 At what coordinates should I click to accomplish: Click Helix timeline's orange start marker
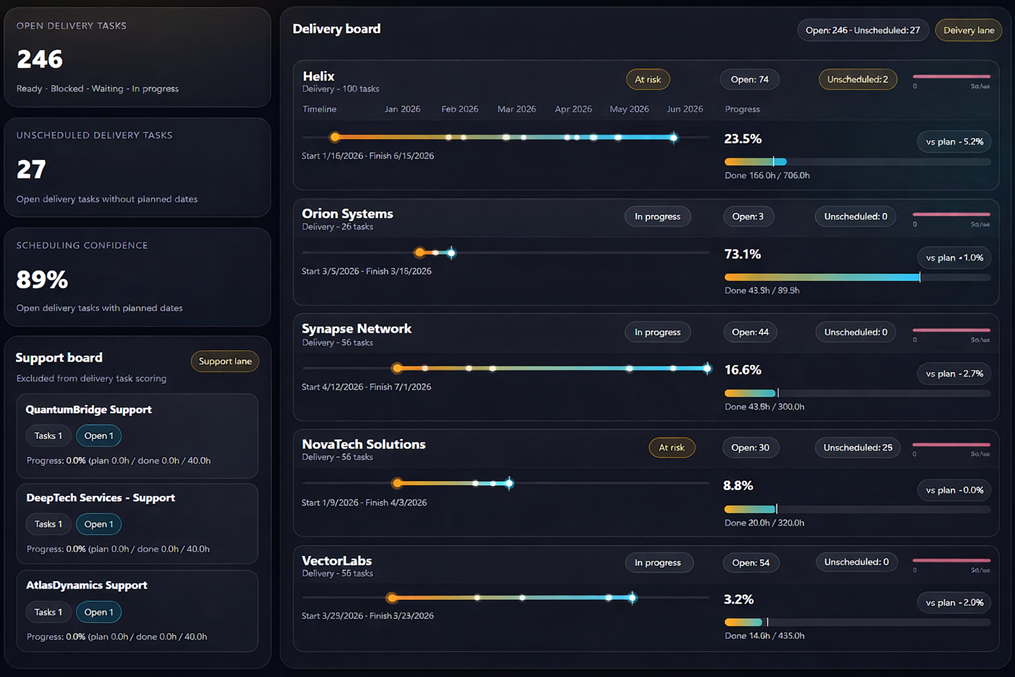[x=335, y=137]
